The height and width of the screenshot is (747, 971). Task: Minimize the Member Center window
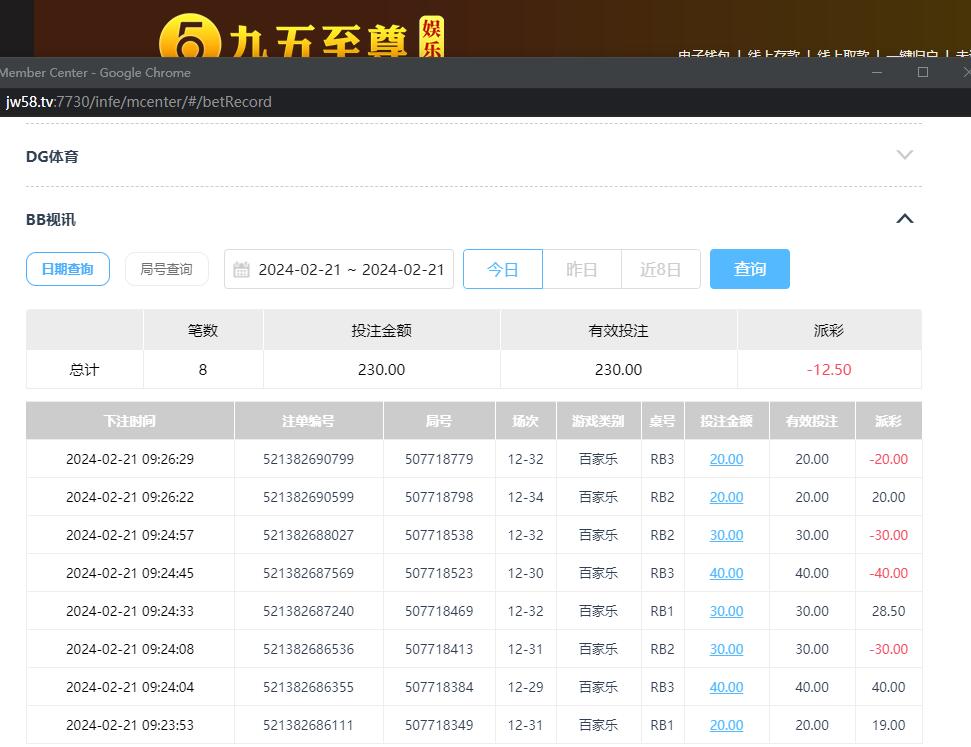coord(877,72)
